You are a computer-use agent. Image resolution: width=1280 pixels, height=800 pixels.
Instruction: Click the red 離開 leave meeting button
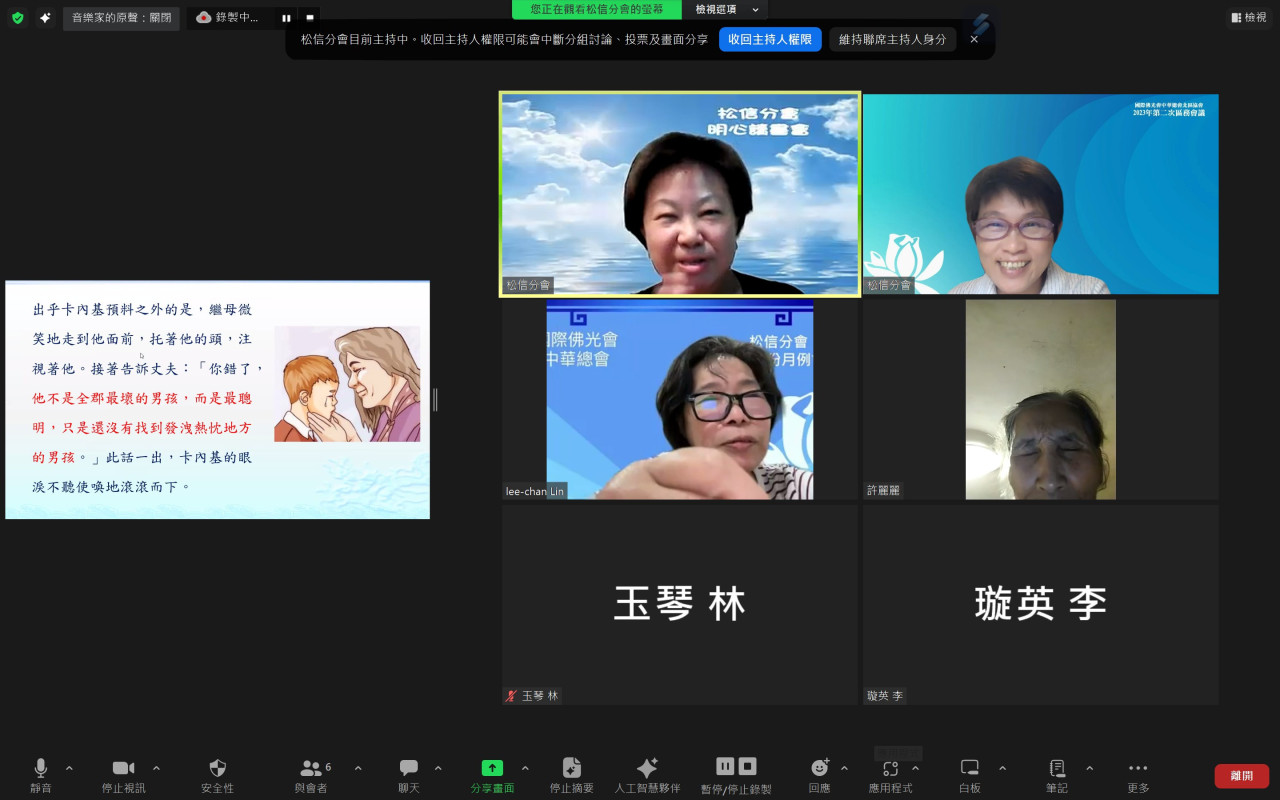coord(1241,776)
